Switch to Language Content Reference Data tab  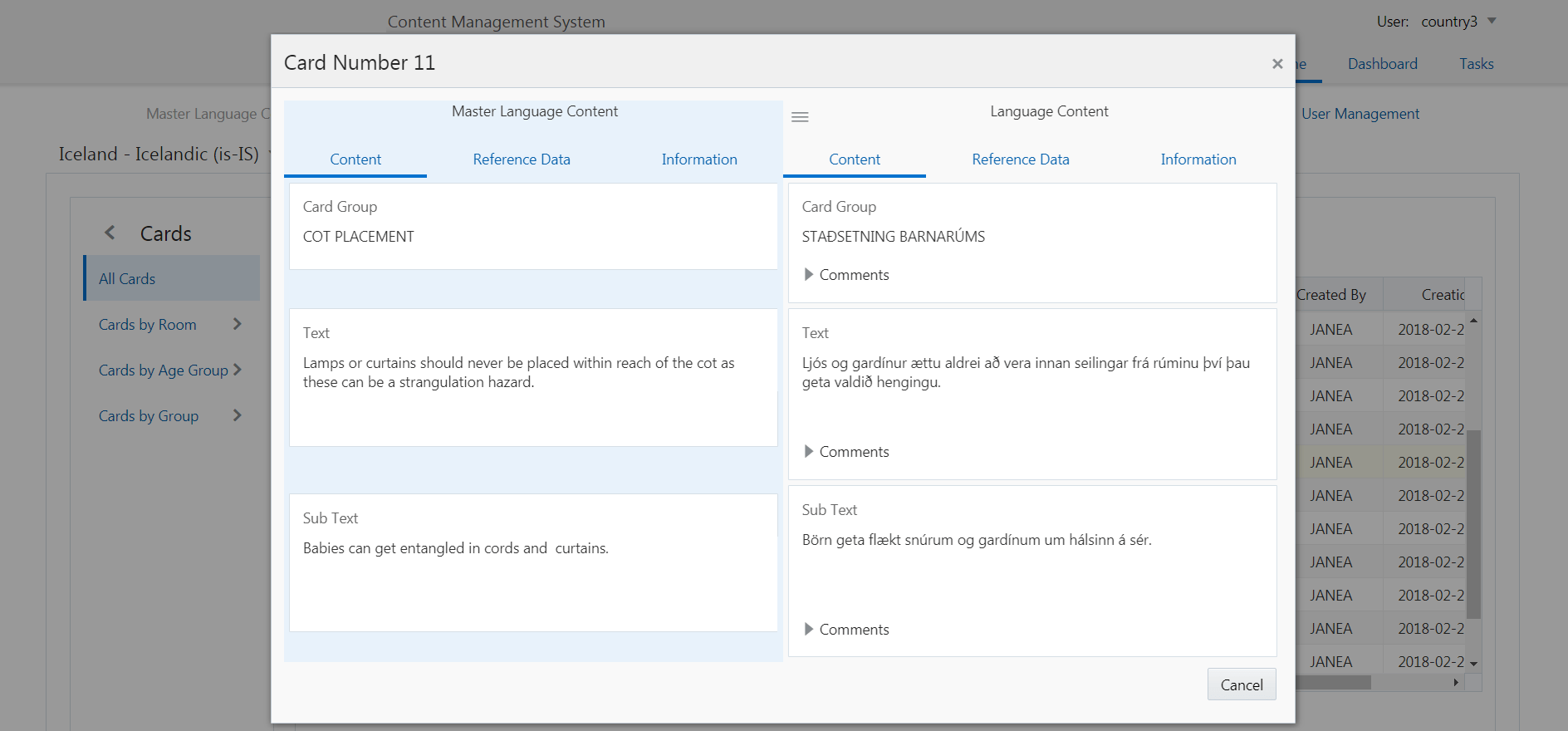(1021, 159)
